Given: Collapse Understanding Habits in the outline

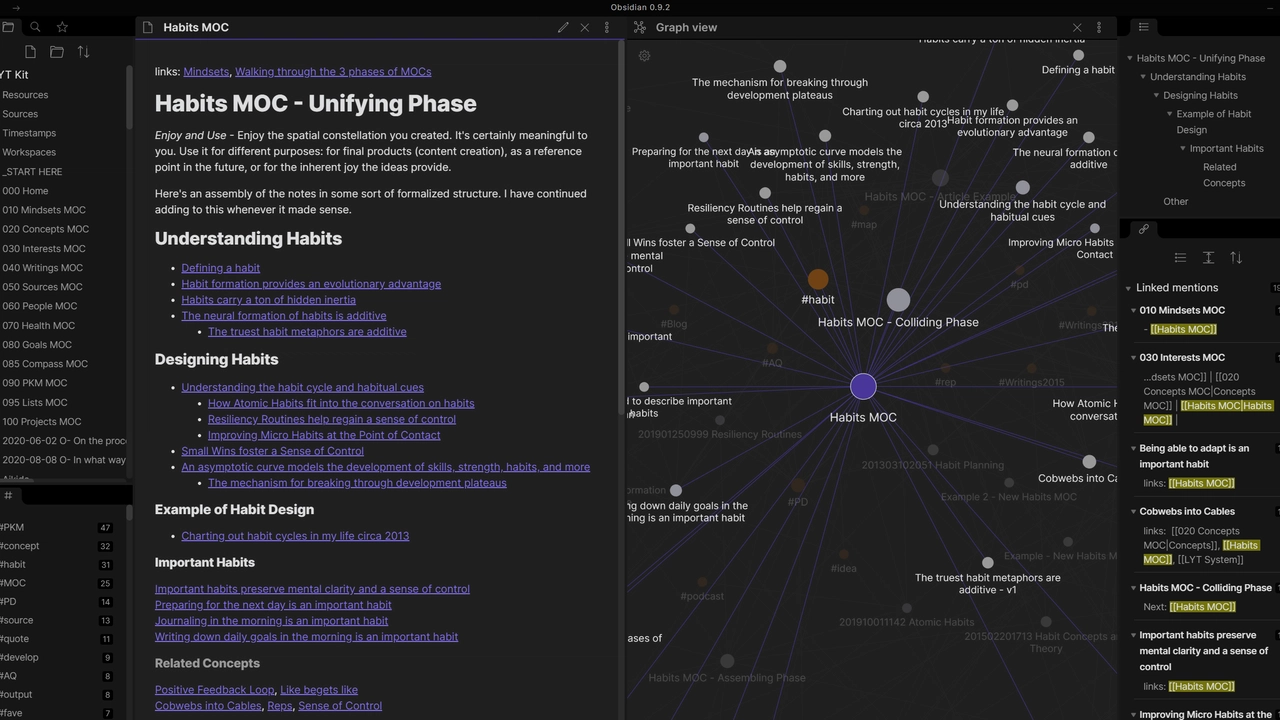Looking at the screenshot, I should 1143,77.
